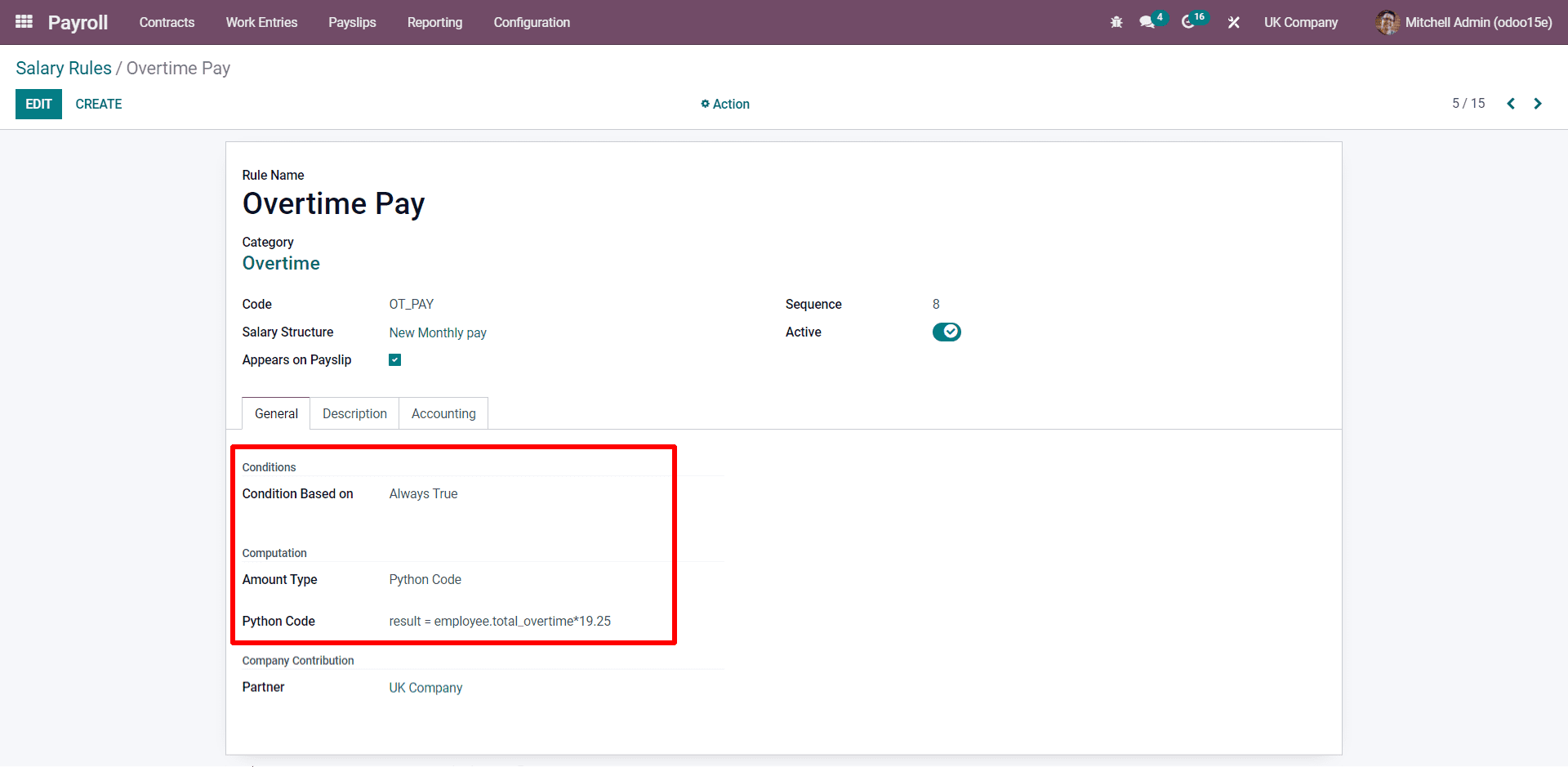
Task: Open the UK Company partner link
Action: (x=425, y=688)
